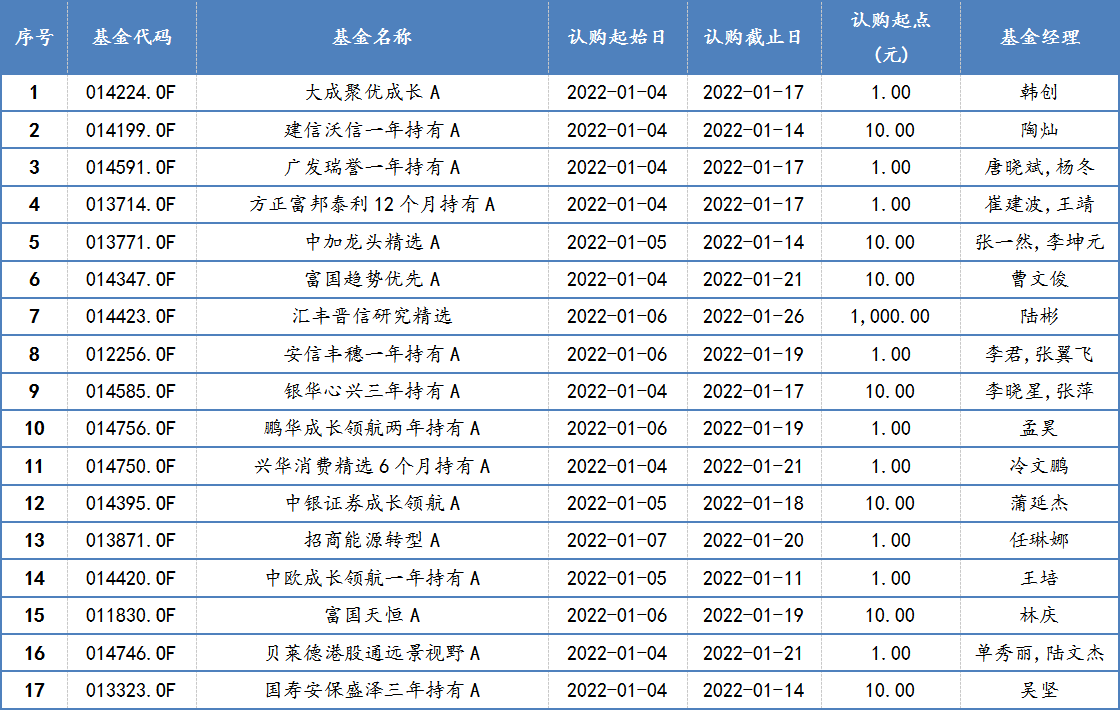Click fund code 014585.OF
The height and width of the screenshot is (710, 1120).
[131, 392]
